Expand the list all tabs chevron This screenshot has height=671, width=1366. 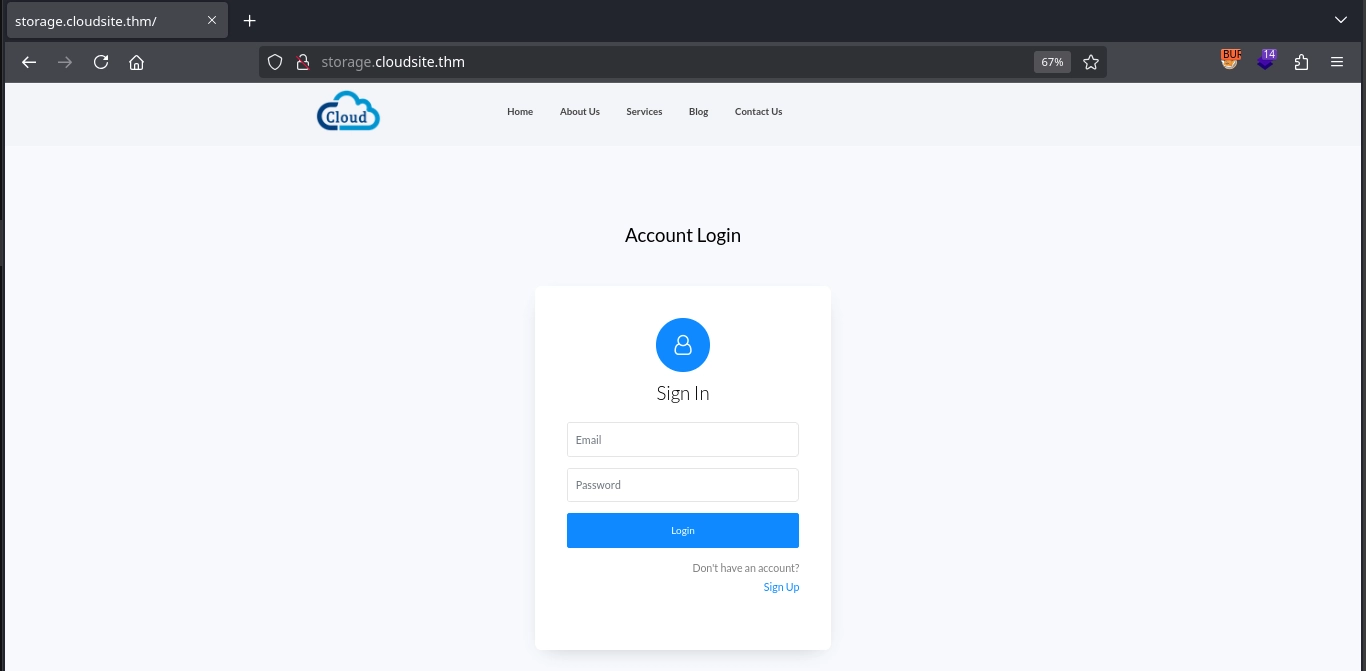tap(1341, 20)
